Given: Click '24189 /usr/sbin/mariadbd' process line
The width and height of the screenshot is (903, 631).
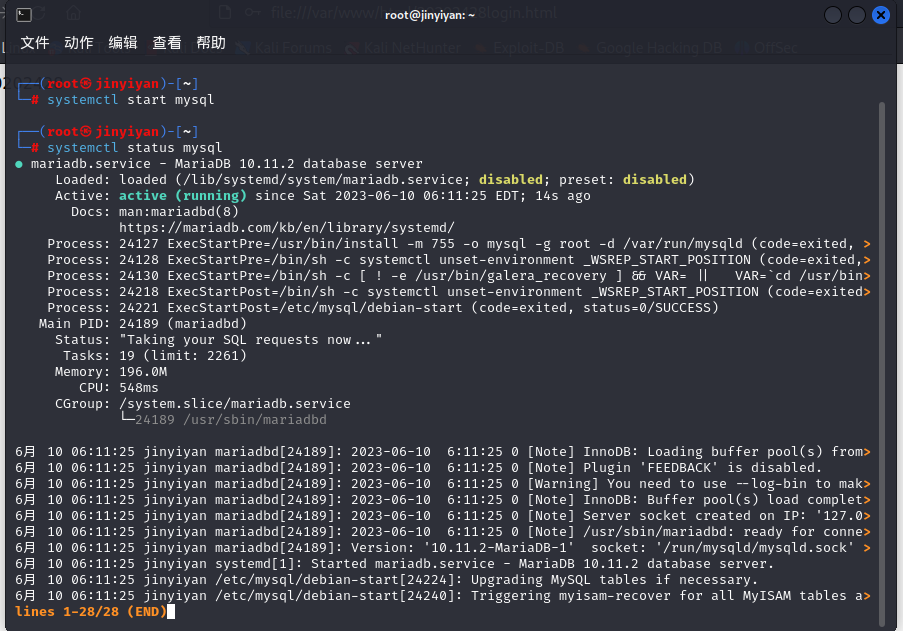Looking at the screenshot, I should pyautogui.click(x=230, y=420).
